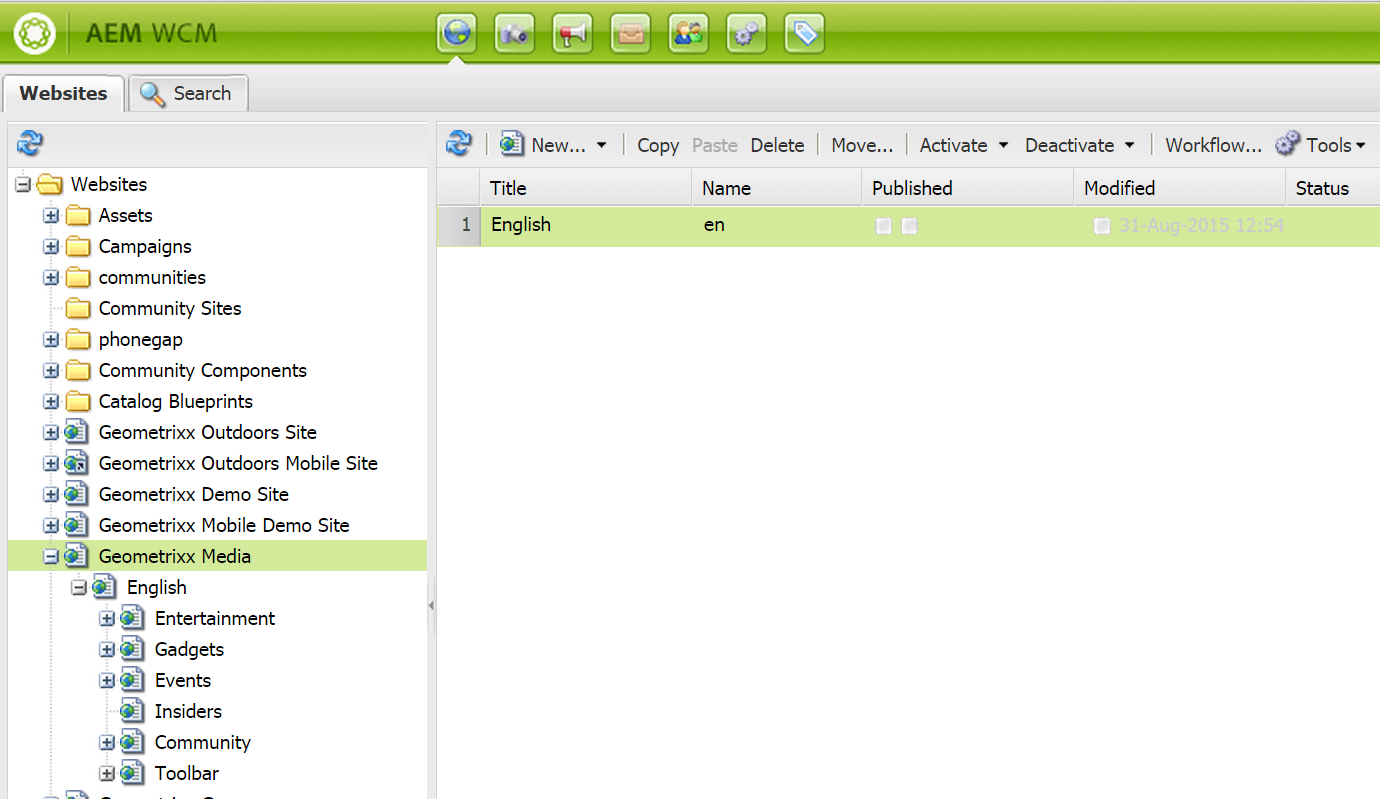1380x799 pixels.
Task: Expand the Toolbar page node
Action: (x=107, y=774)
